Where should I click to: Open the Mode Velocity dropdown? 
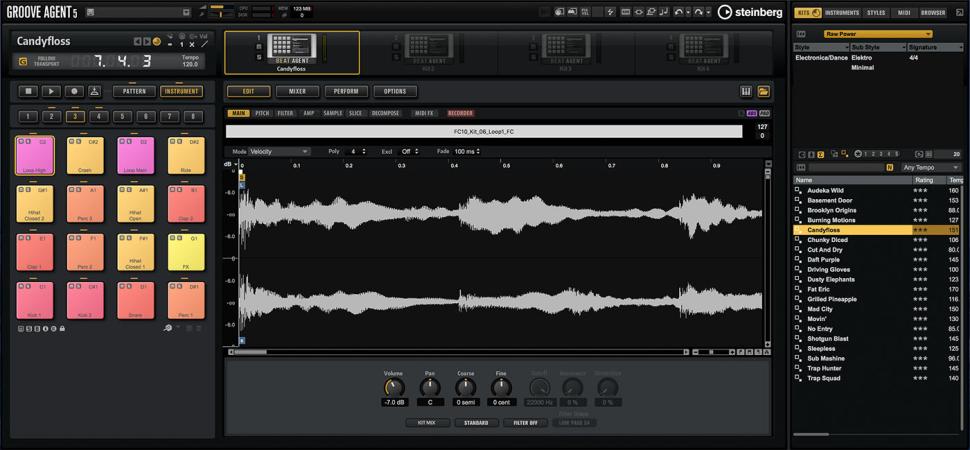278,151
